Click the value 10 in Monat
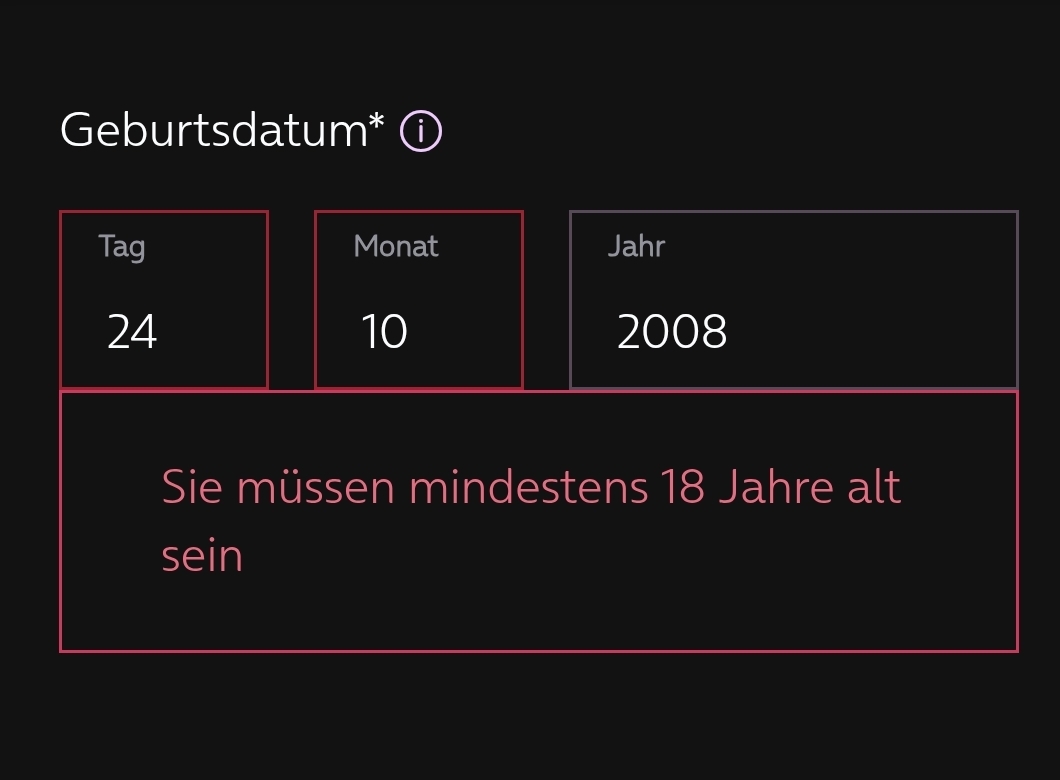 tap(385, 332)
